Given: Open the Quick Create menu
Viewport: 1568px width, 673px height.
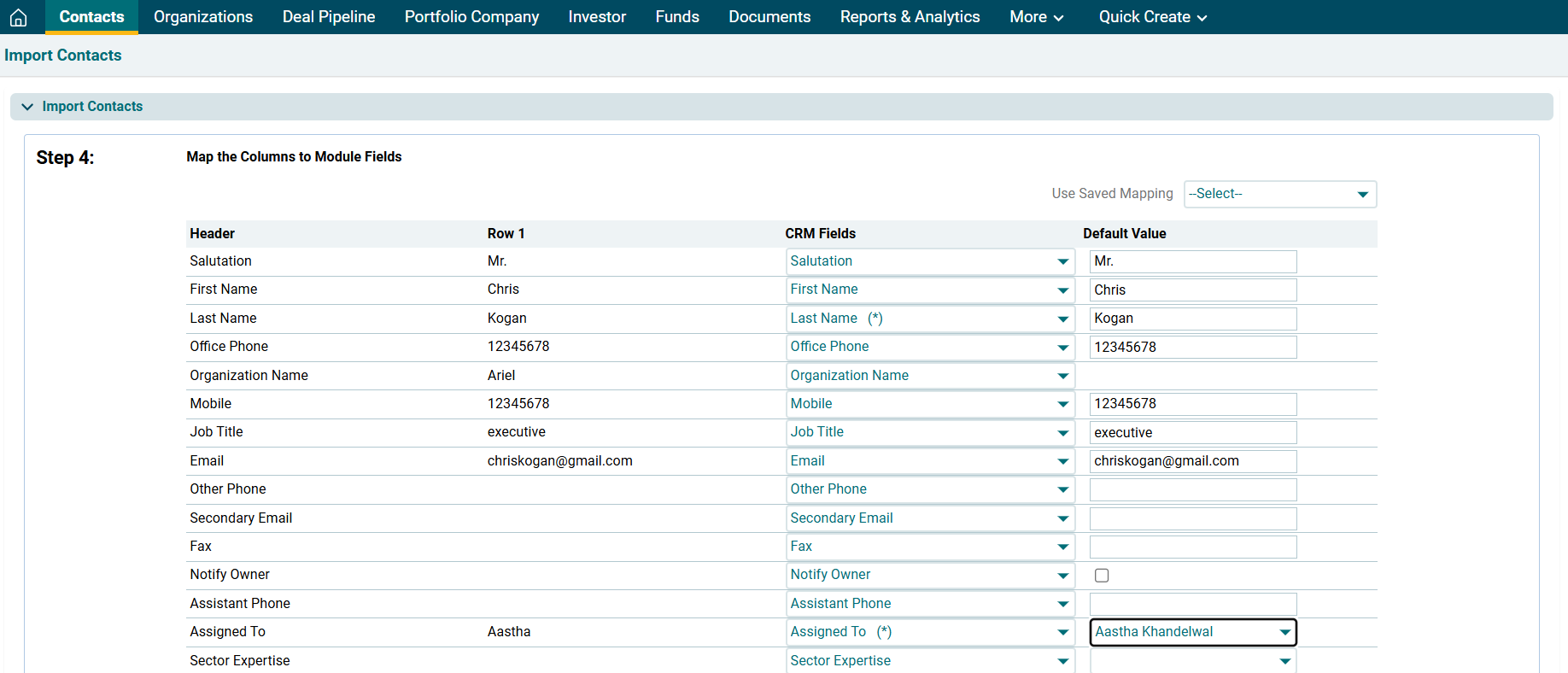Looking at the screenshot, I should [1152, 17].
